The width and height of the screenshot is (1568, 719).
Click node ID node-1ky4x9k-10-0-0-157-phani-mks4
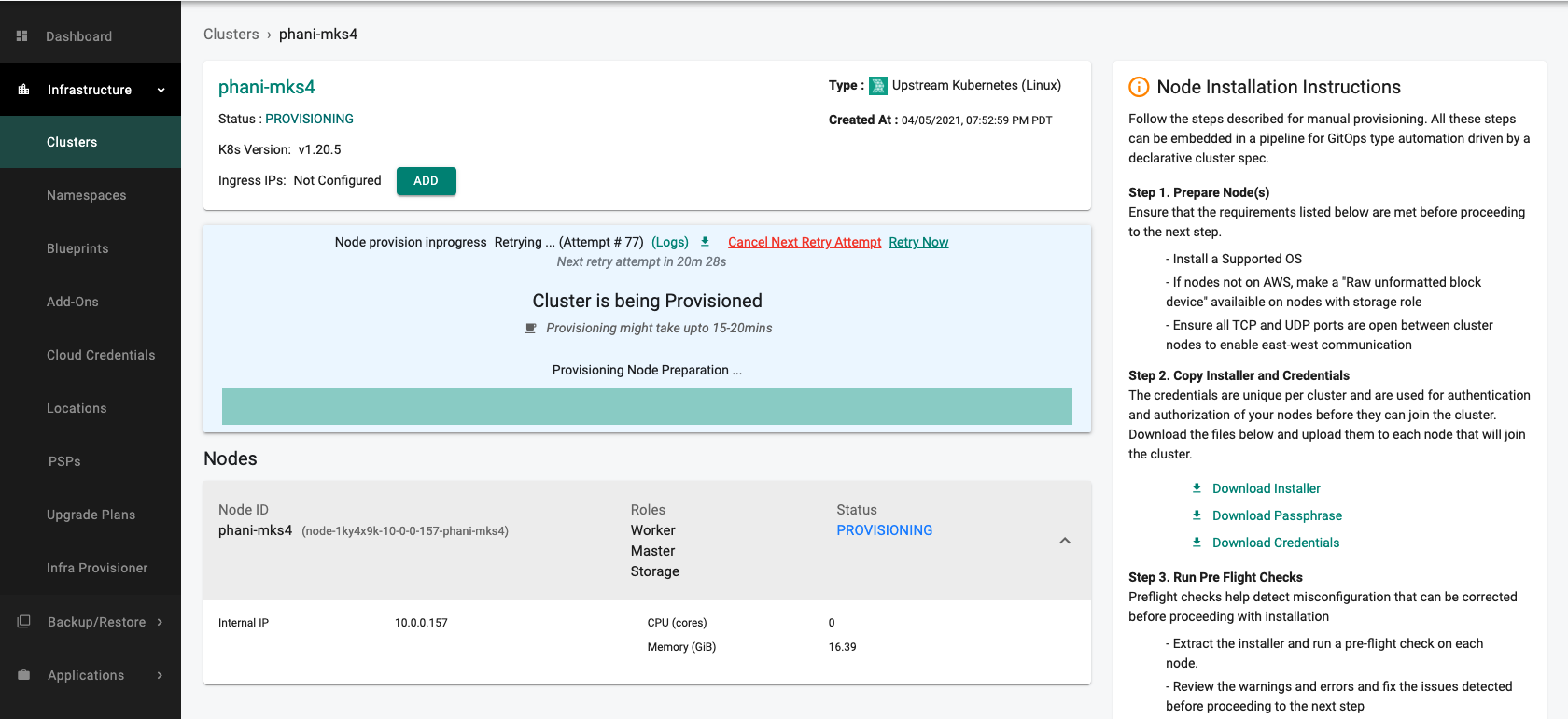405,531
